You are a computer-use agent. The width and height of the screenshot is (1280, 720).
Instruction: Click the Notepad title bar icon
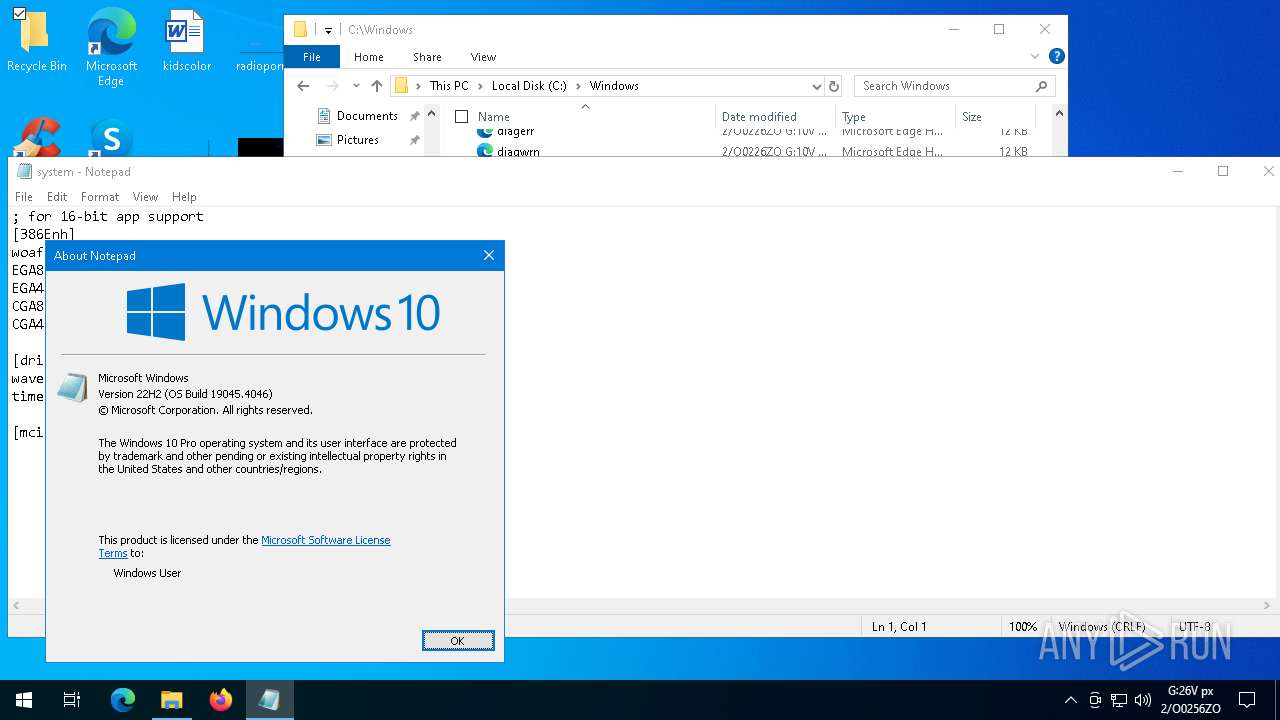click(24, 171)
